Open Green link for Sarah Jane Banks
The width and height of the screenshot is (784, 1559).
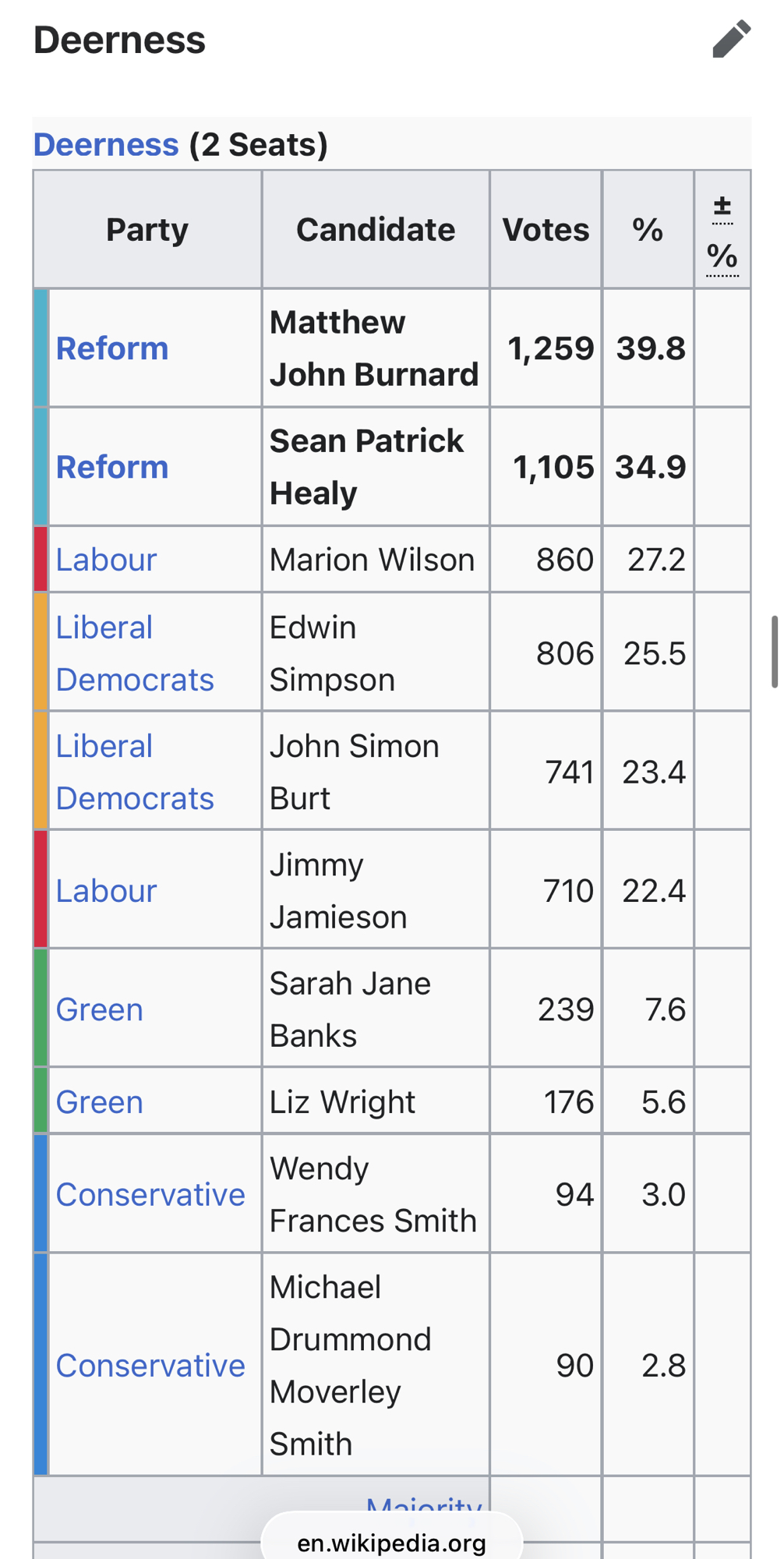point(99,1009)
